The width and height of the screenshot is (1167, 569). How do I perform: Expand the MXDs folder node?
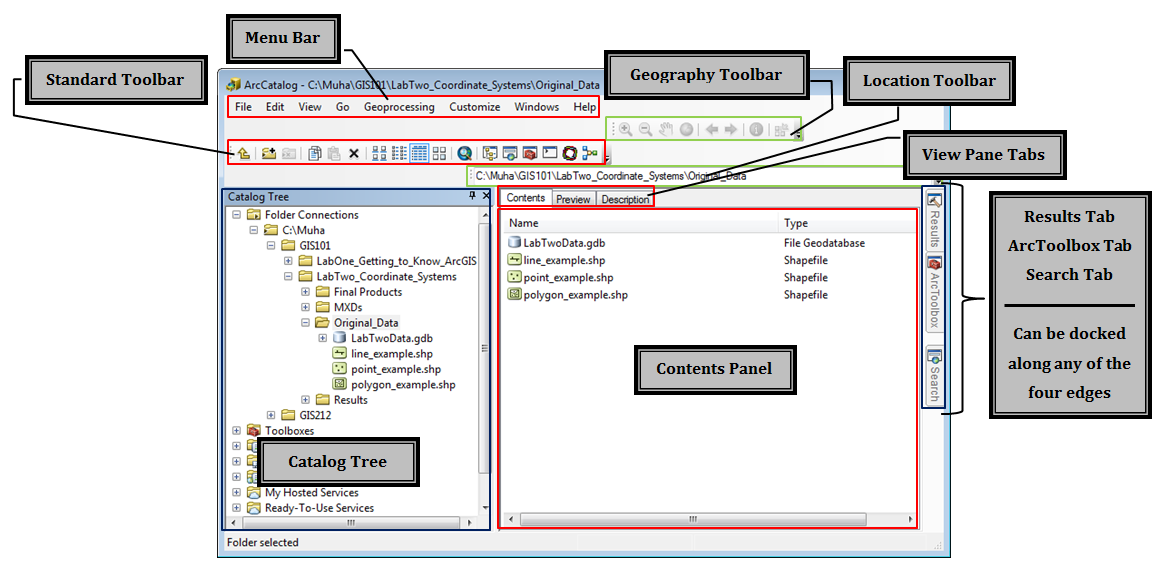[305, 306]
